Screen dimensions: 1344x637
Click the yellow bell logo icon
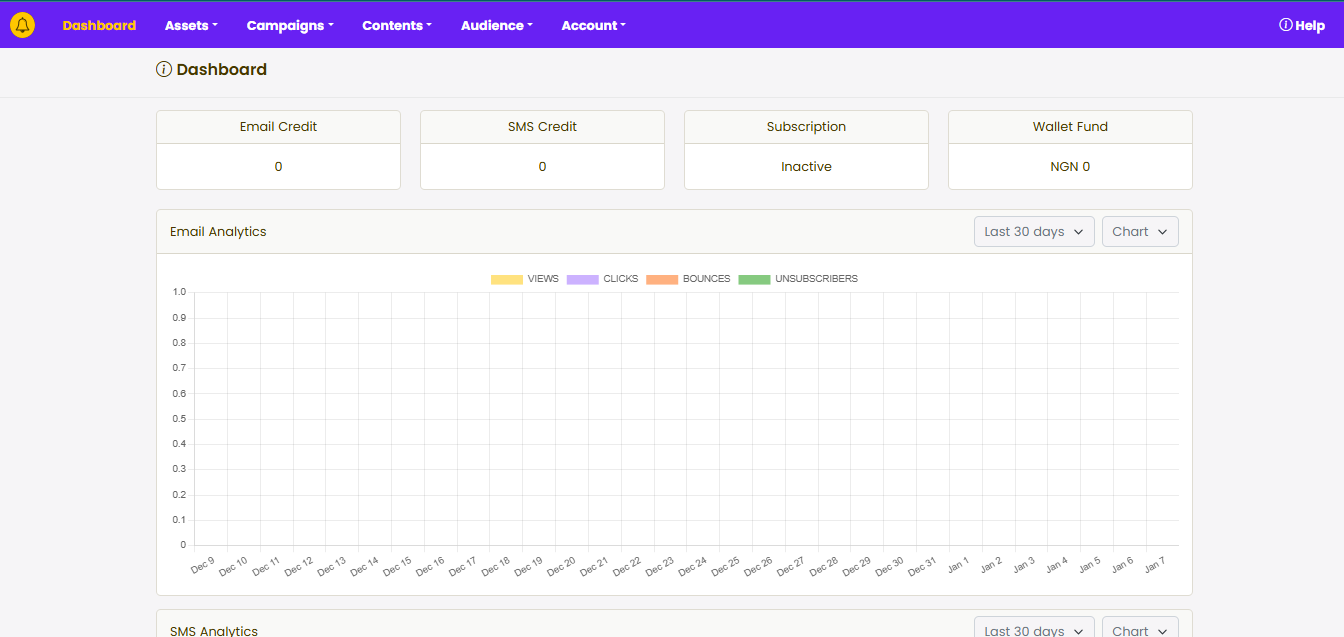[x=22, y=25]
